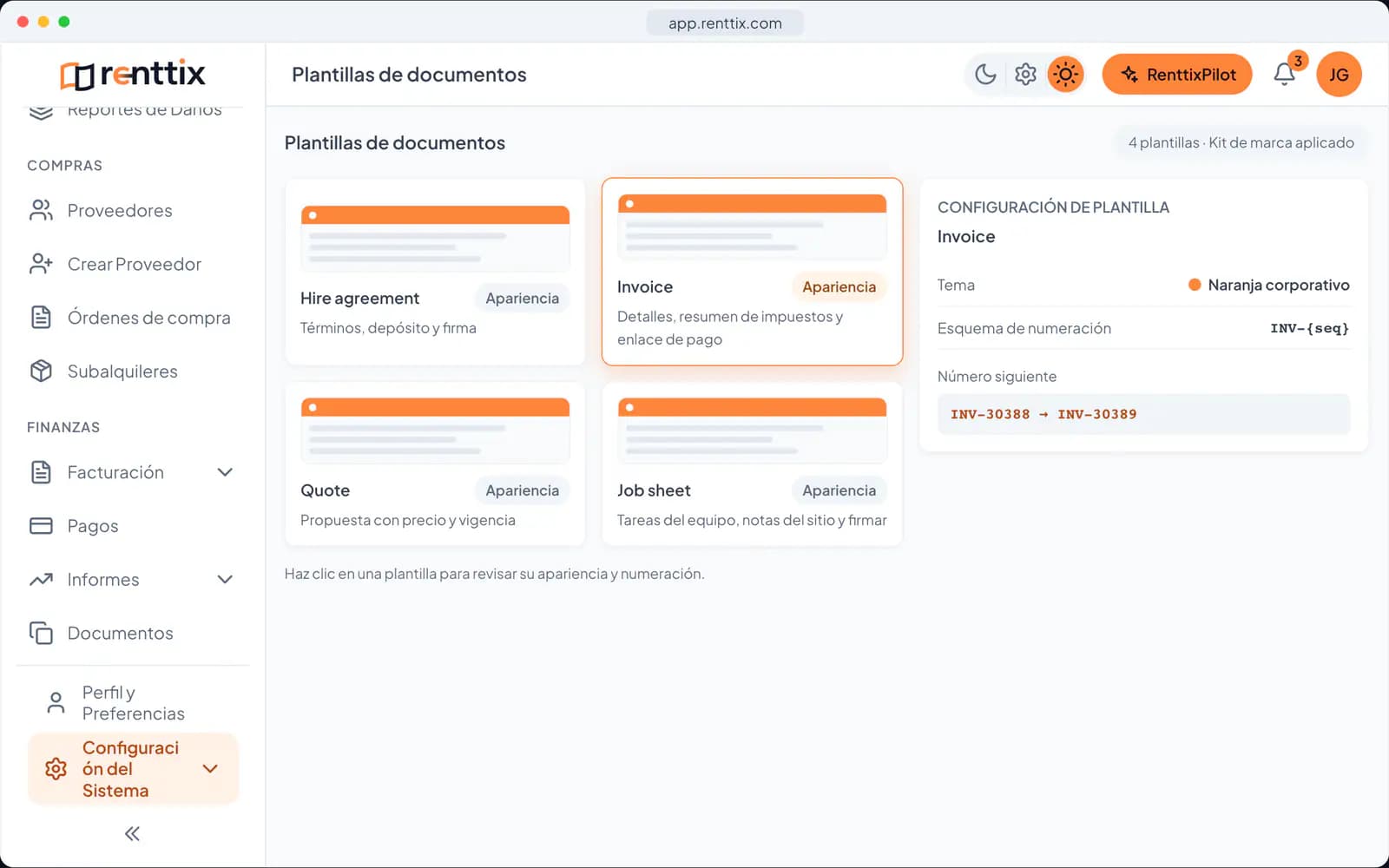Select the system theme gear icon
Screen dimensions: 1389x868
[x=1025, y=75]
